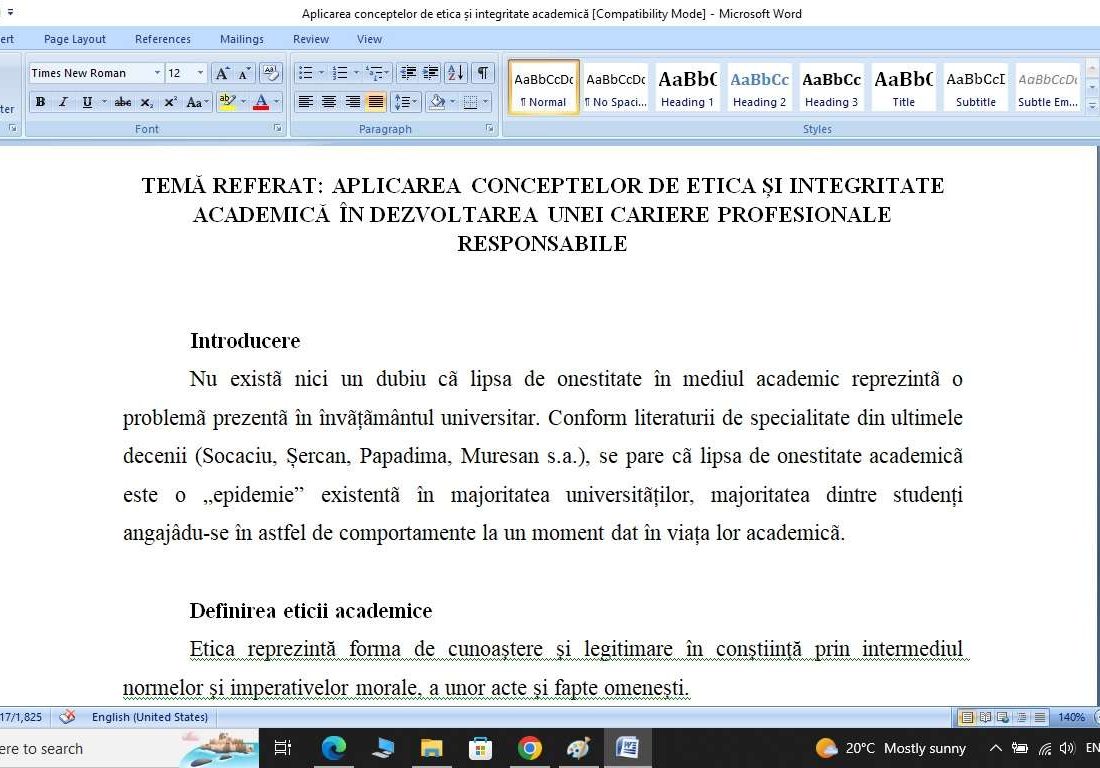Toggle Bold formatting

click(x=40, y=101)
